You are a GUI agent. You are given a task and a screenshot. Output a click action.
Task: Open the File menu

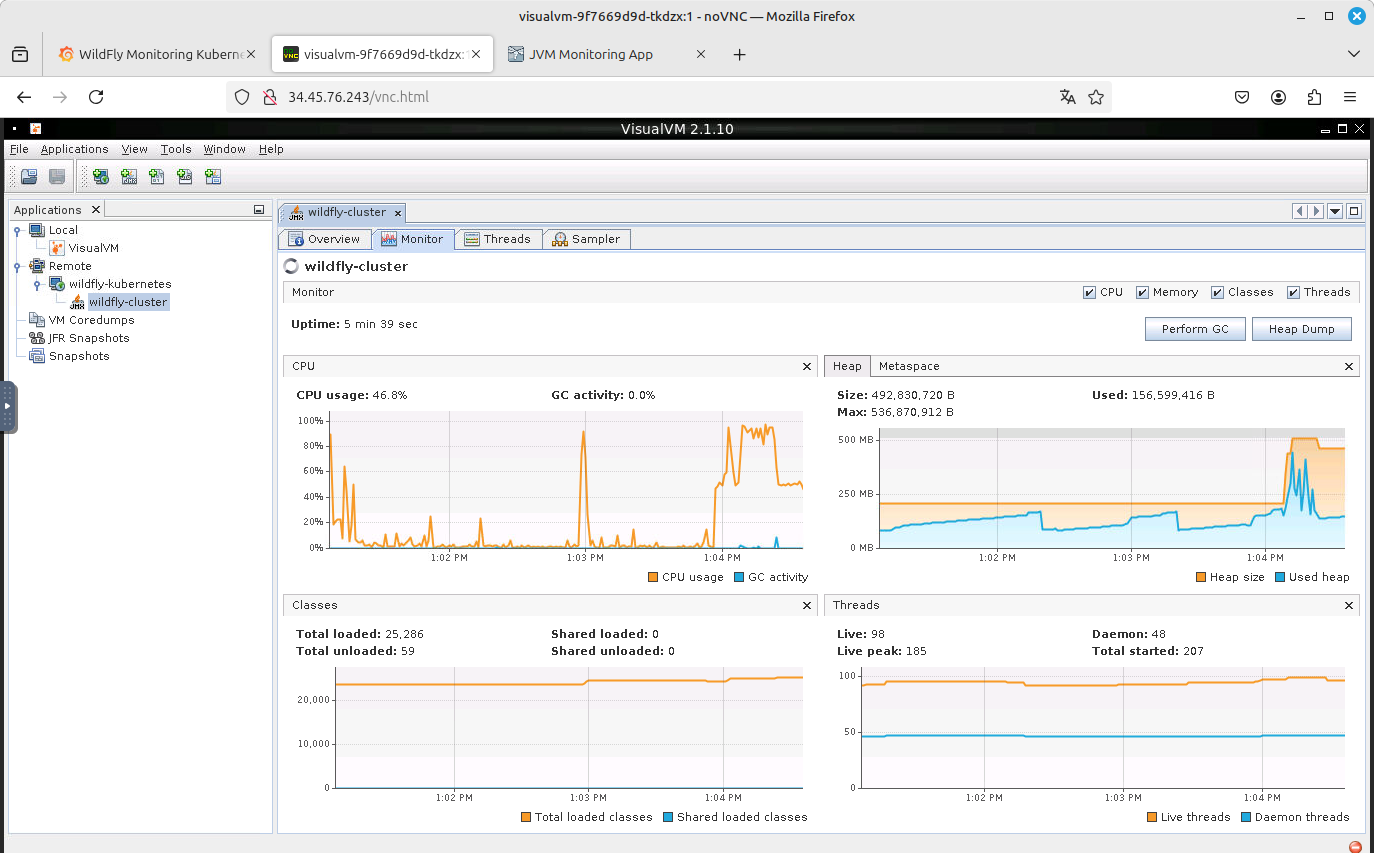click(19, 149)
